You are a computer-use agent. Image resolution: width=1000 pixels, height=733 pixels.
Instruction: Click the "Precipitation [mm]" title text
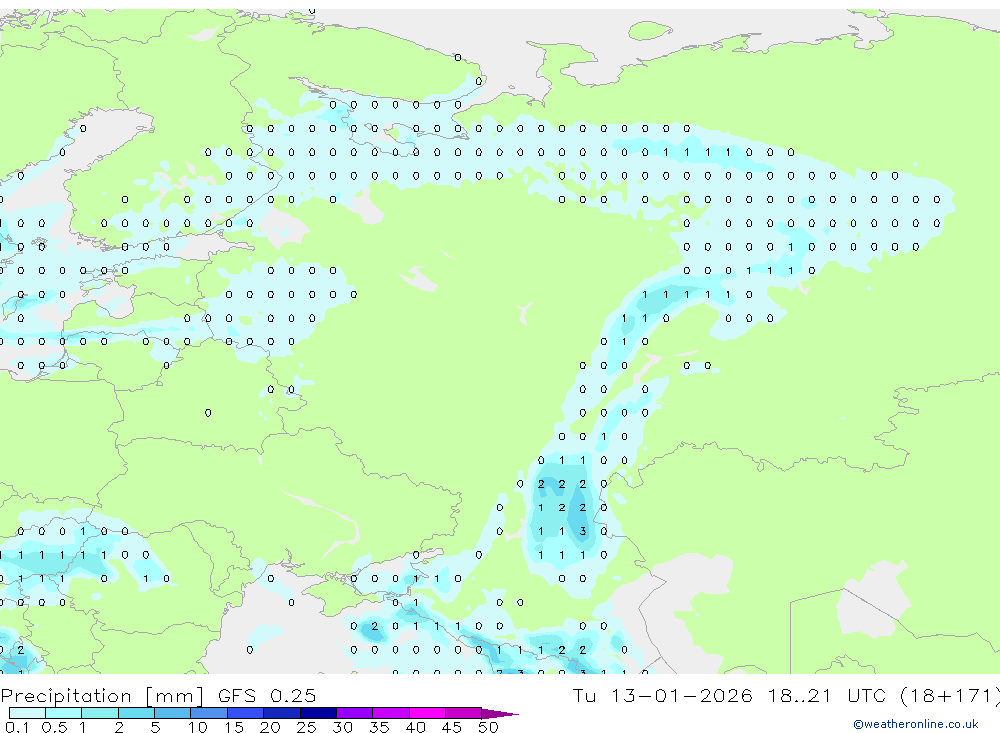(102, 696)
